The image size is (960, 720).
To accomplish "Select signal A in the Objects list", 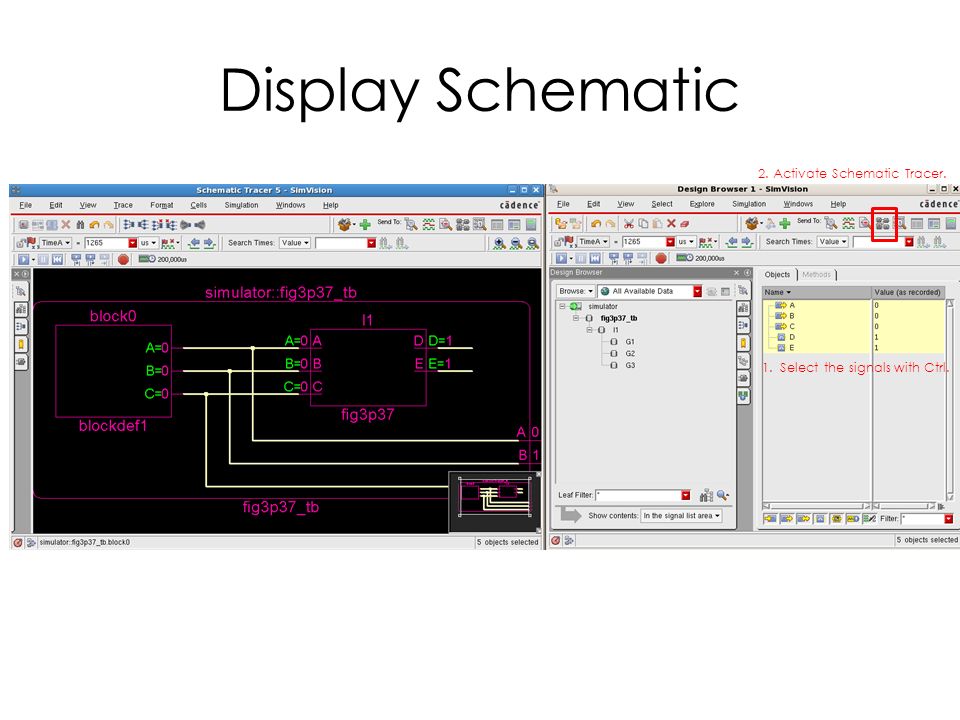I will 792,306.
